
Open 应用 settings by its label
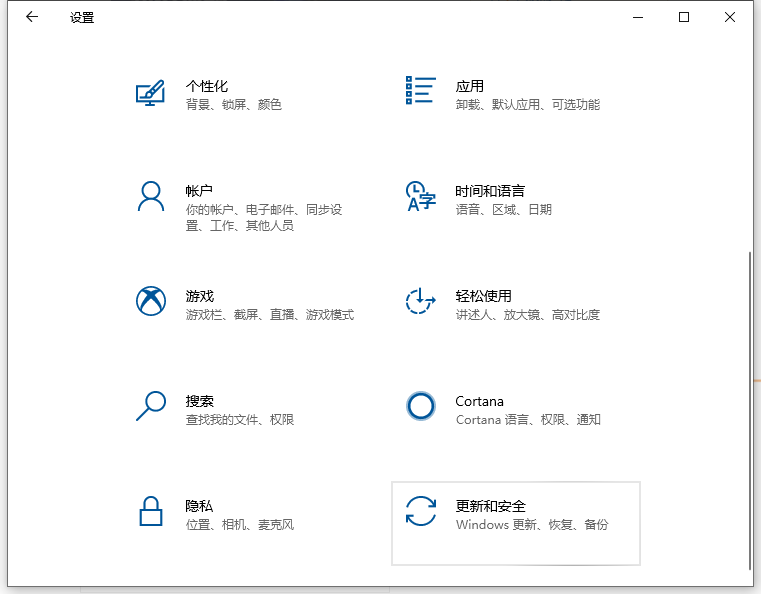coord(469,86)
